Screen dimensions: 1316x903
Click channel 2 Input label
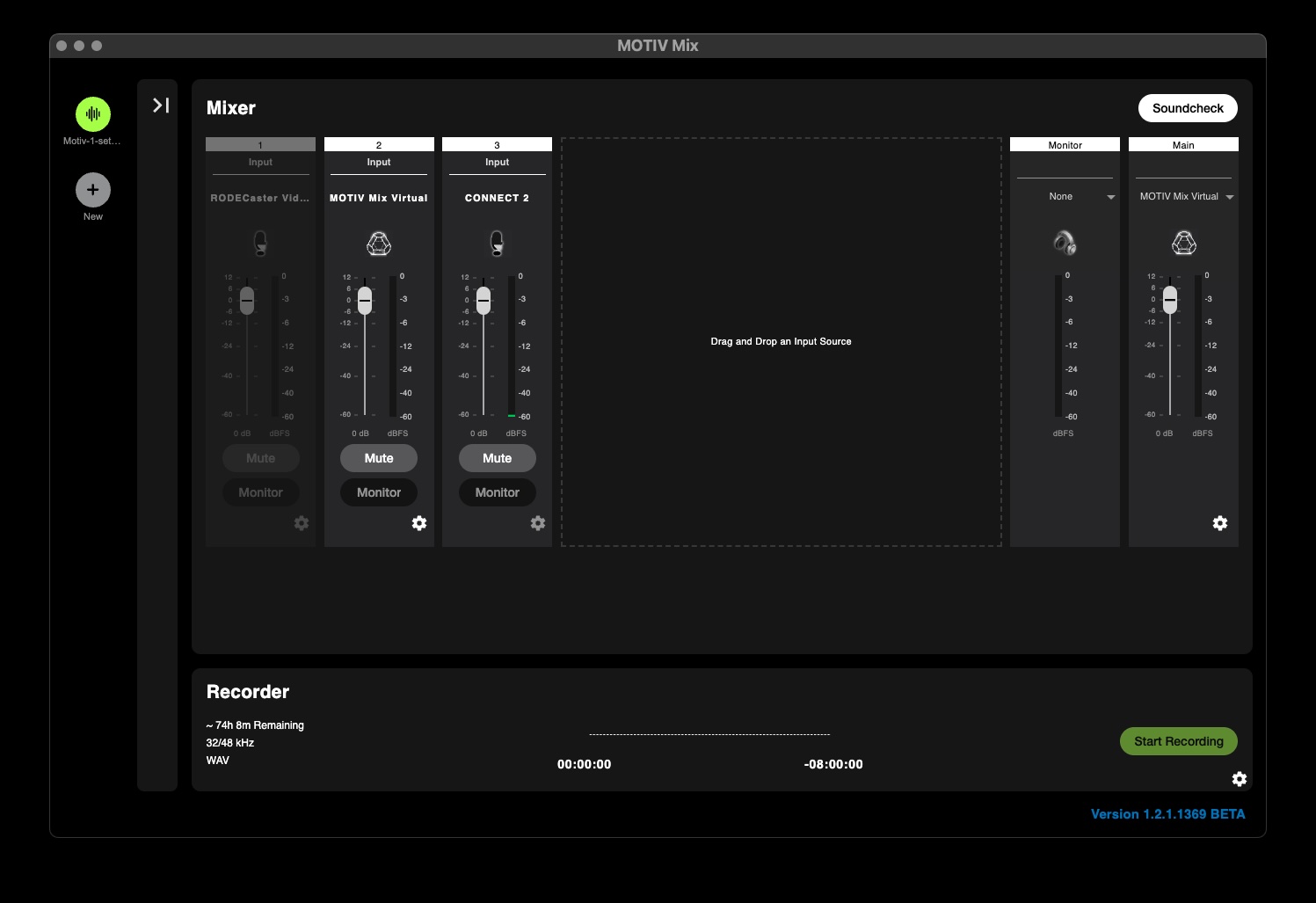pos(379,162)
